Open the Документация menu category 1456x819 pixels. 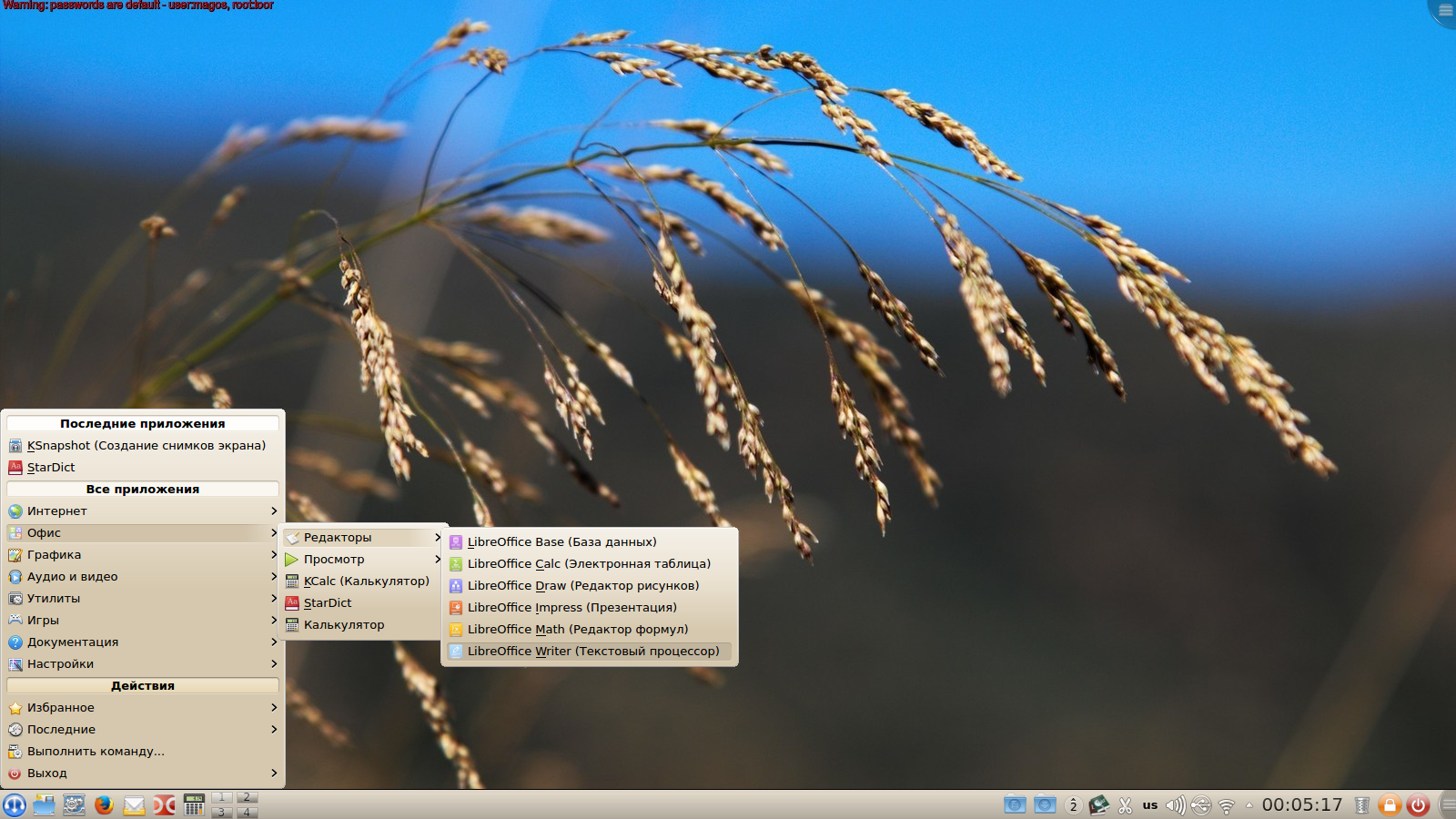[x=143, y=642]
